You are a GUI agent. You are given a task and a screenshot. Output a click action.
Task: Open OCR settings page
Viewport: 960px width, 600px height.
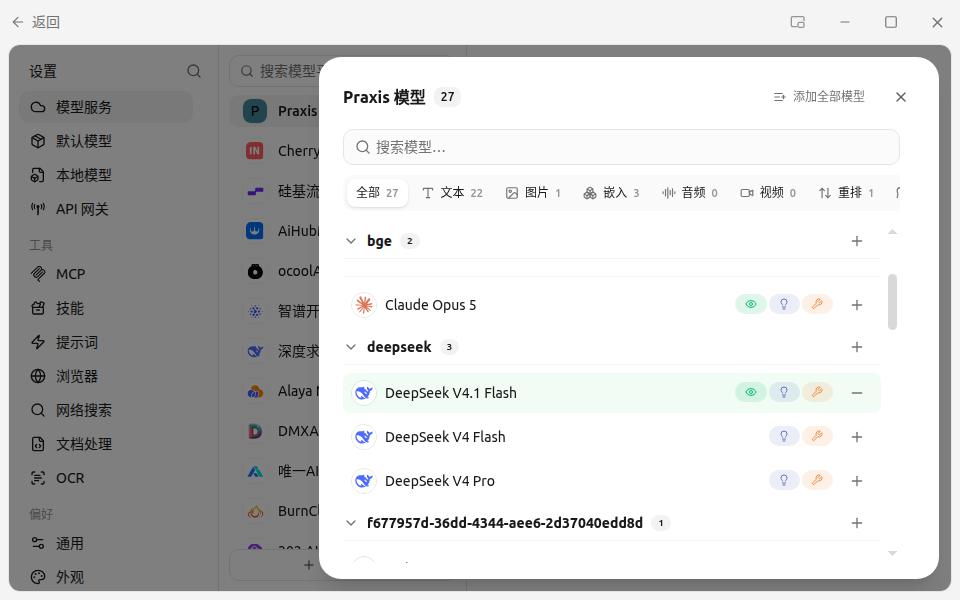click(106, 478)
